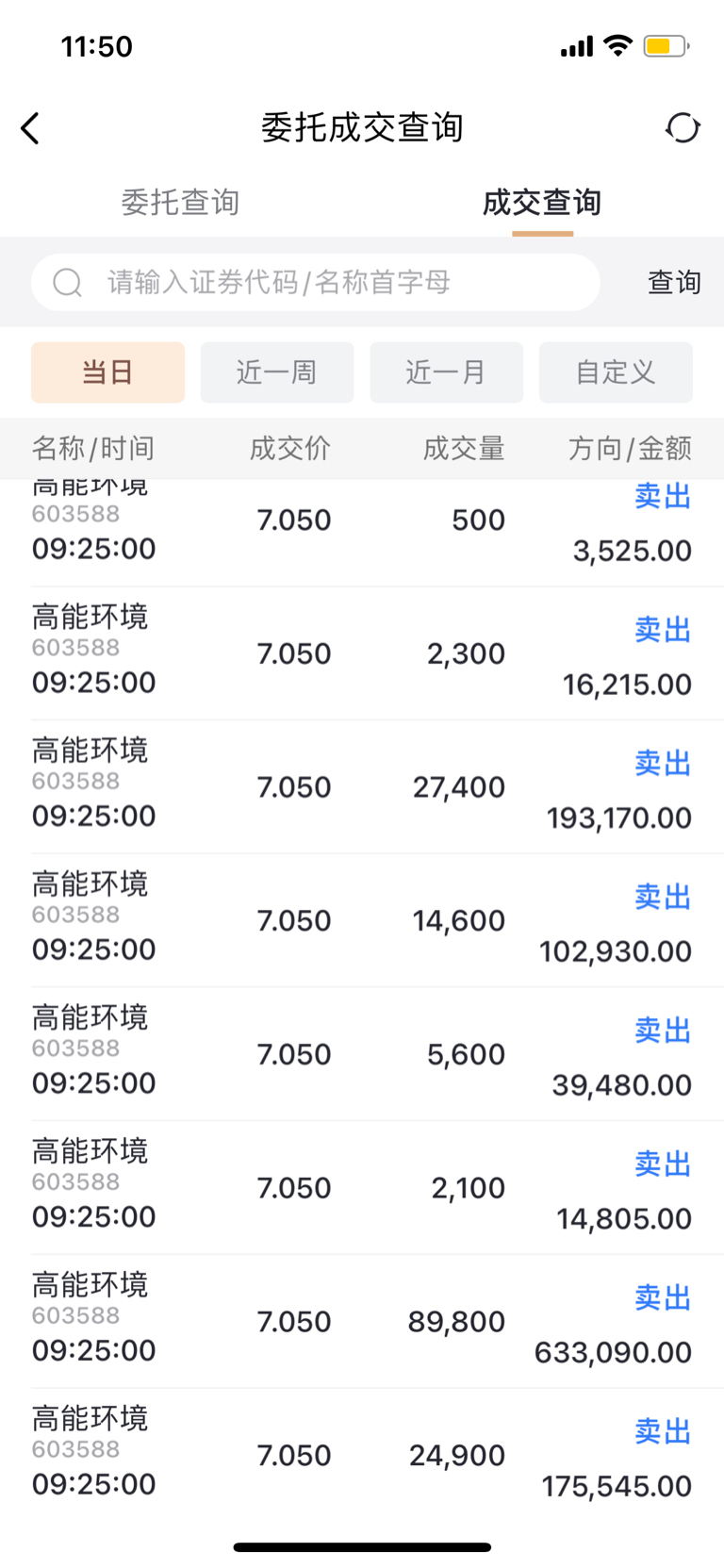The width and height of the screenshot is (724, 1568).
Task: Select the 当日 date filter
Action: point(107,372)
